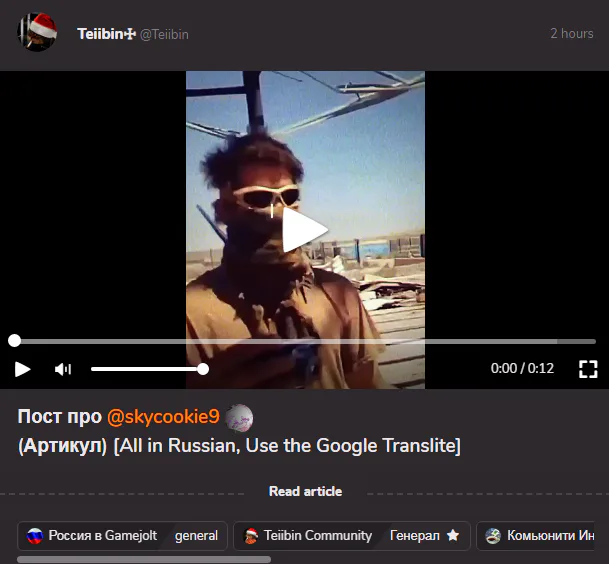Viewport: 609px width, 564px height.
Task: Click the star icon next to Генерал
Action: tap(453, 536)
